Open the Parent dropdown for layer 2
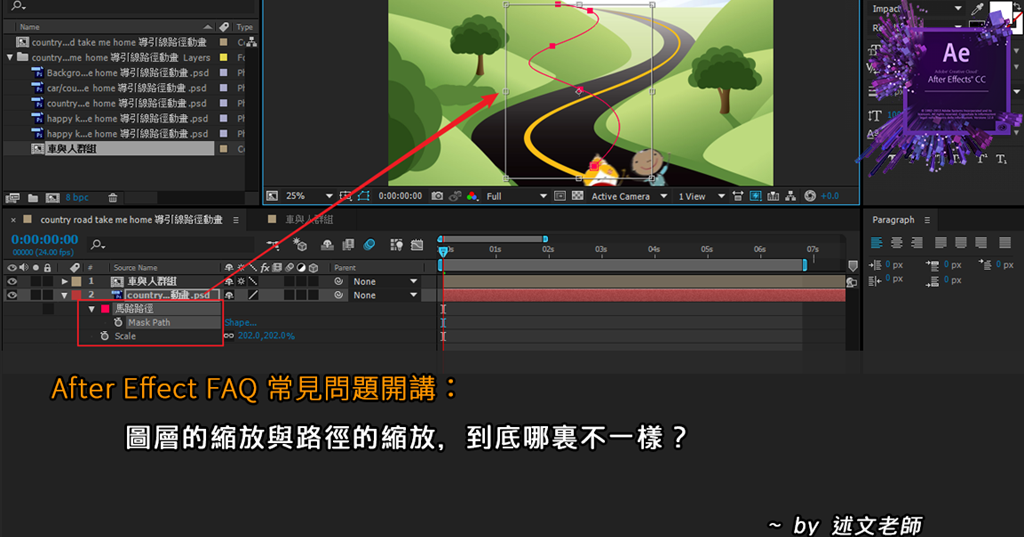1024x537 pixels. pos(384,295)
